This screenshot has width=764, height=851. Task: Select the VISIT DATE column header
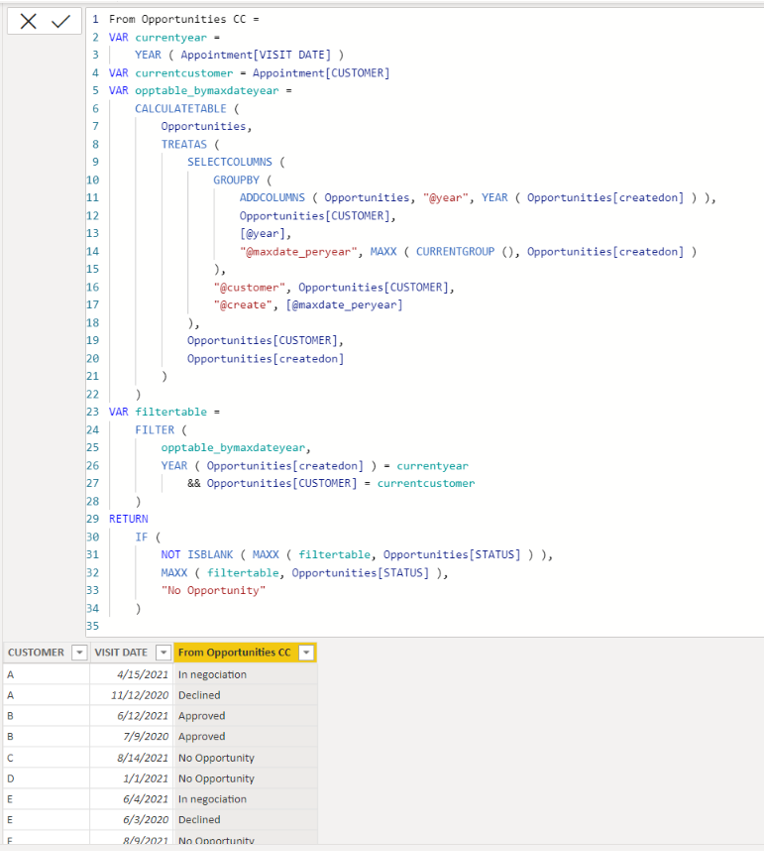tap(120, 652)
